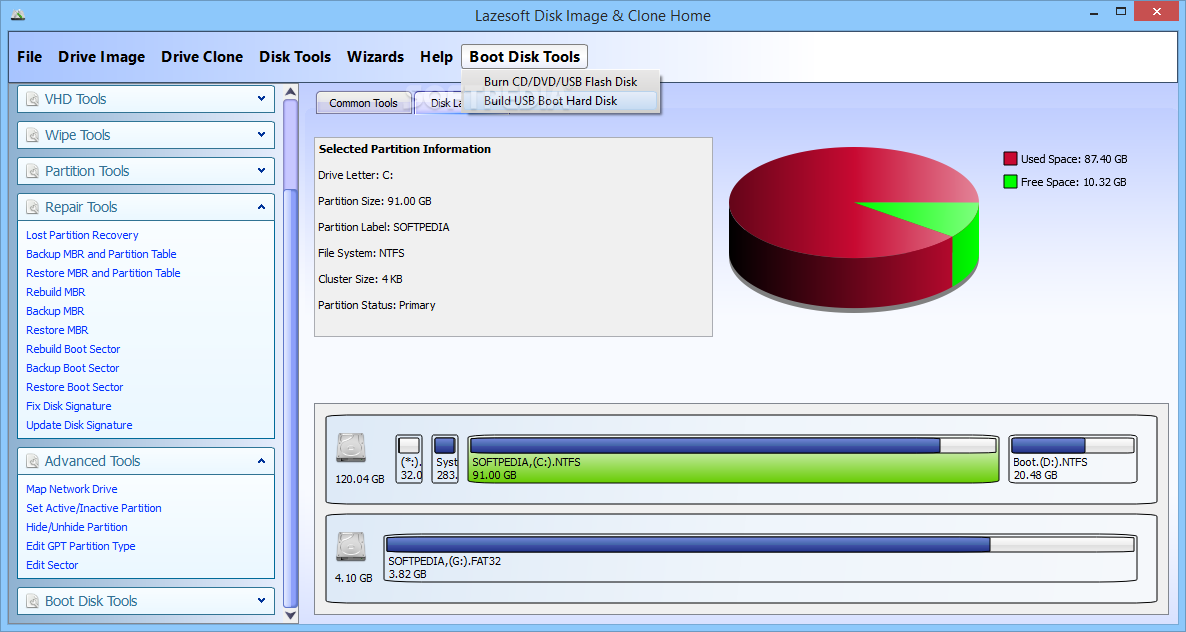Click the VHD Tools panel icon

(x=33, y=99)
